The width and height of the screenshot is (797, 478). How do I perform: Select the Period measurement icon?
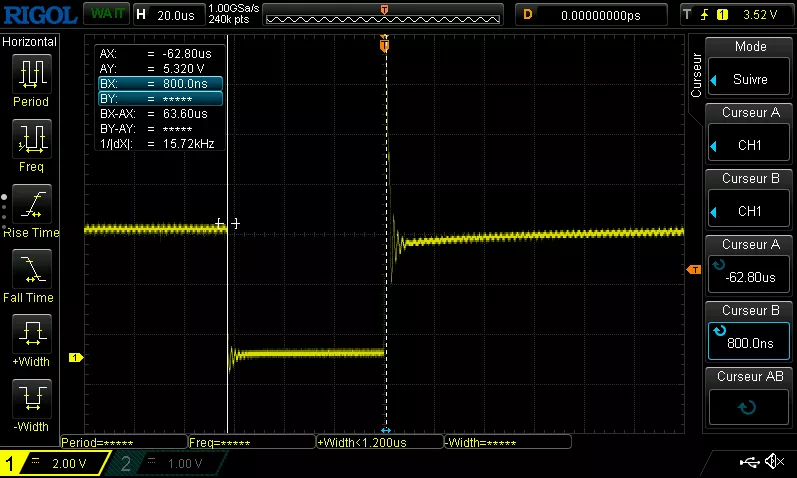(30, 73)
